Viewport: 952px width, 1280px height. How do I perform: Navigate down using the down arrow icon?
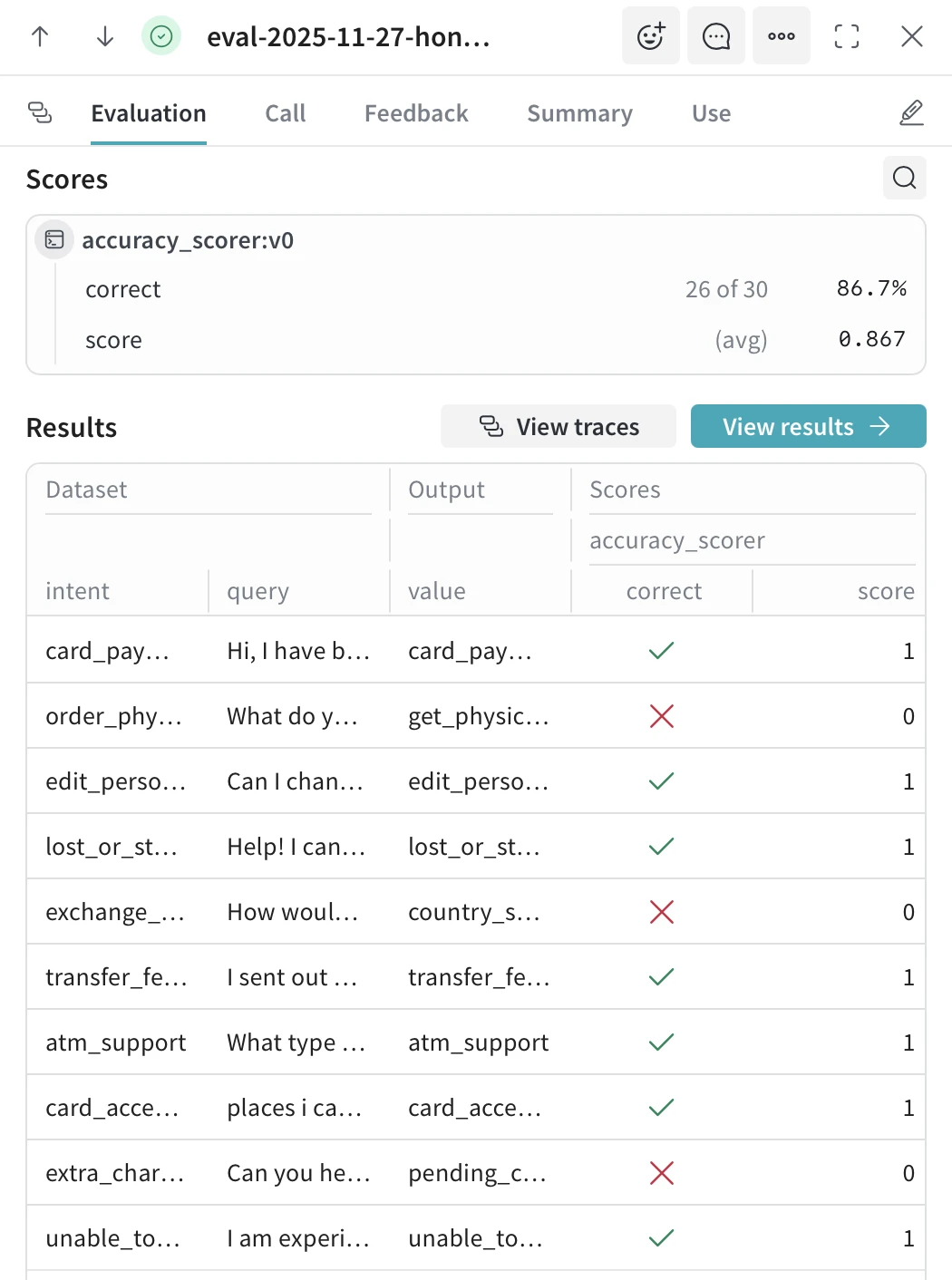point(103,37)
